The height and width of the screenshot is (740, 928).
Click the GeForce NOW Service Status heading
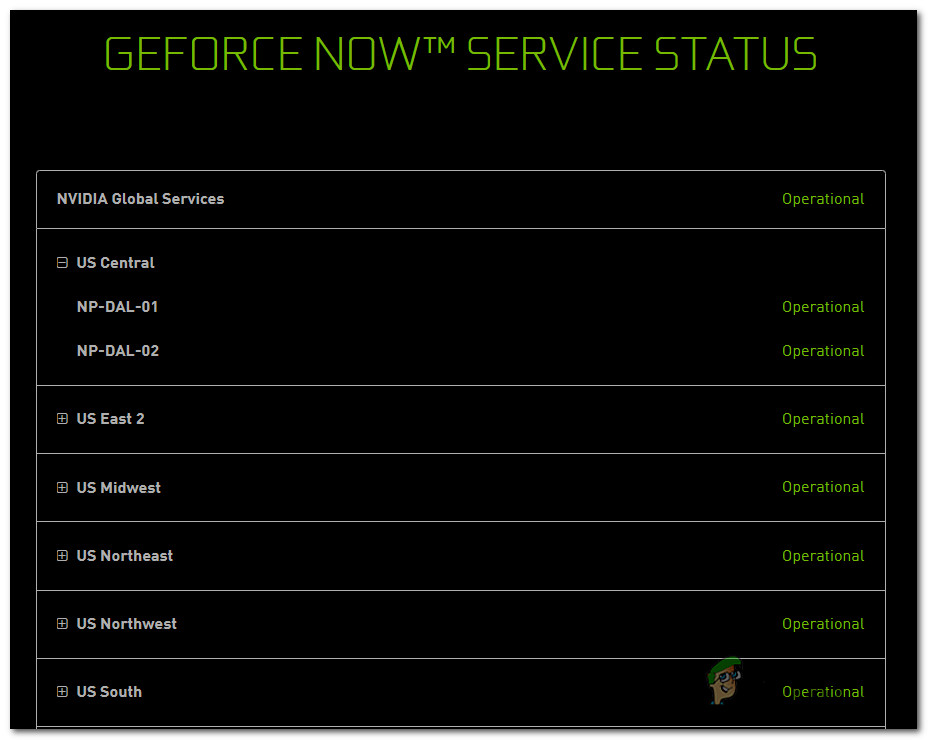coord(460,54)
